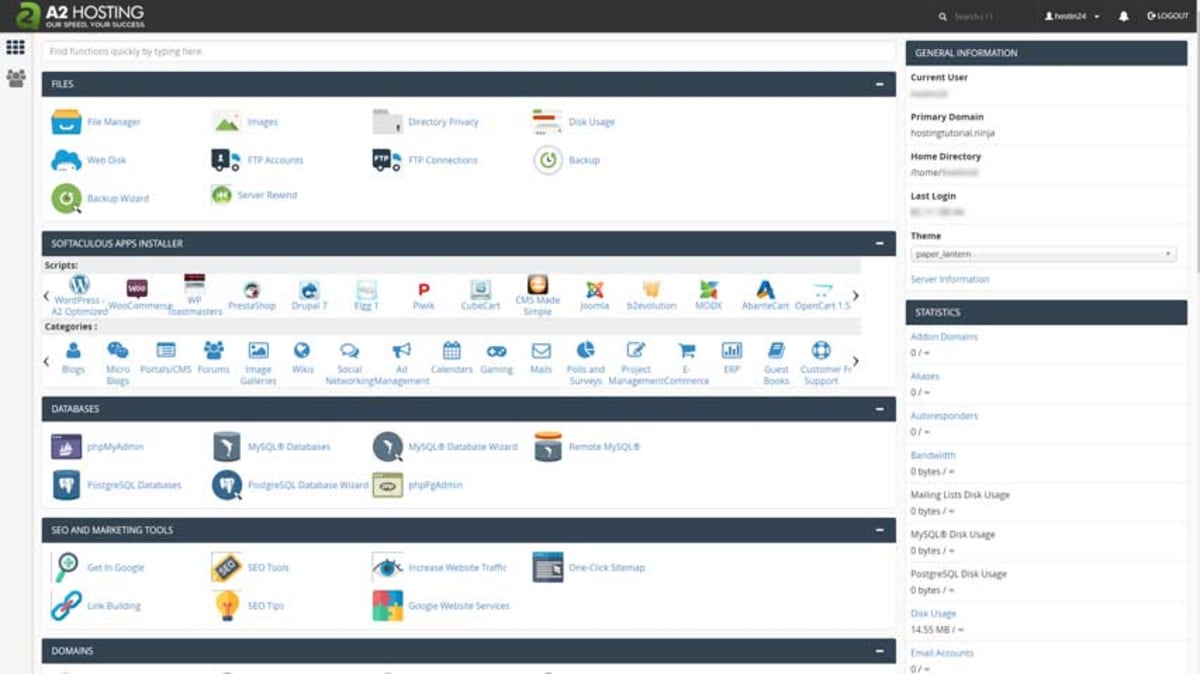Open the Backup clock icon

(x=548, y=160)
